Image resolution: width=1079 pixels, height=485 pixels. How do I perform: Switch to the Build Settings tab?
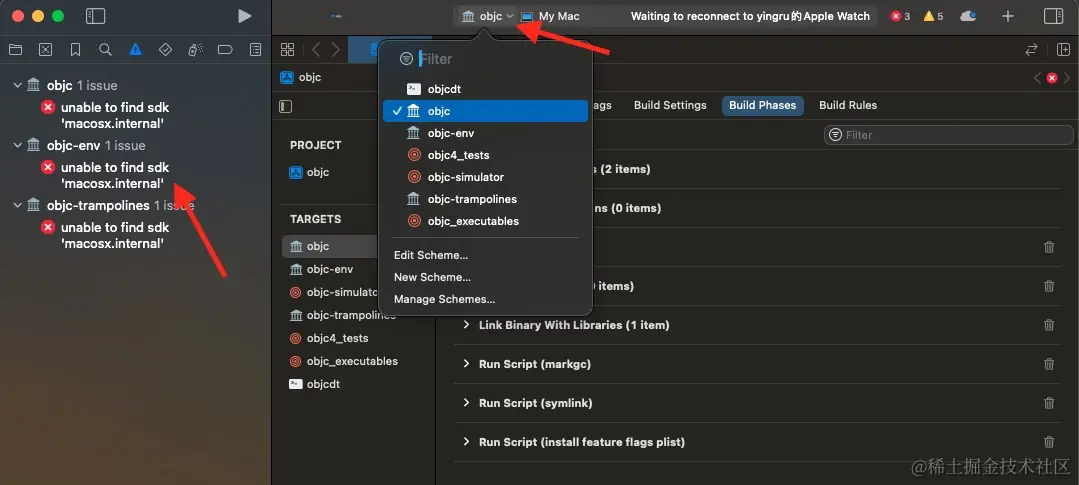tap(670, 105)
